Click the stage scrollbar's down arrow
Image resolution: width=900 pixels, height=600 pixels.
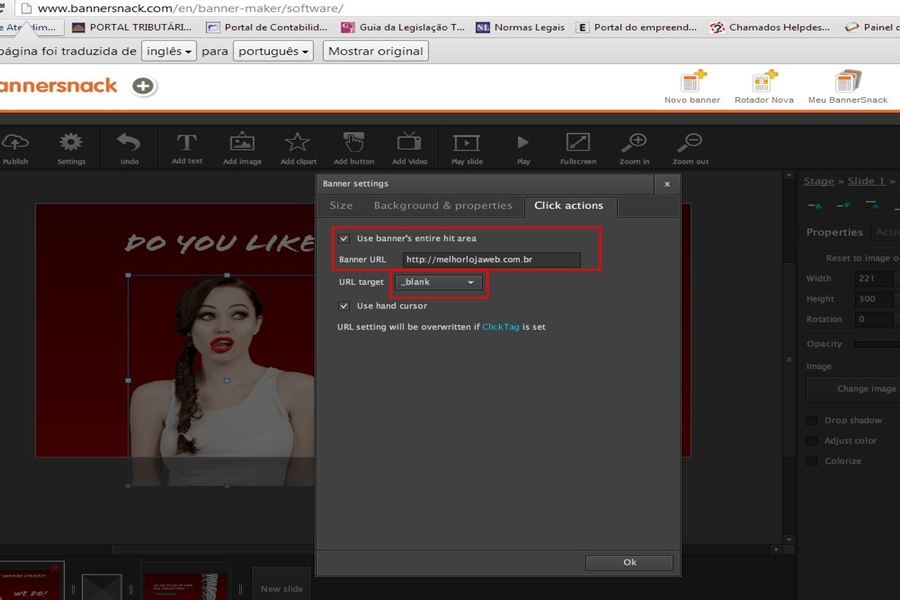(789, 540)
